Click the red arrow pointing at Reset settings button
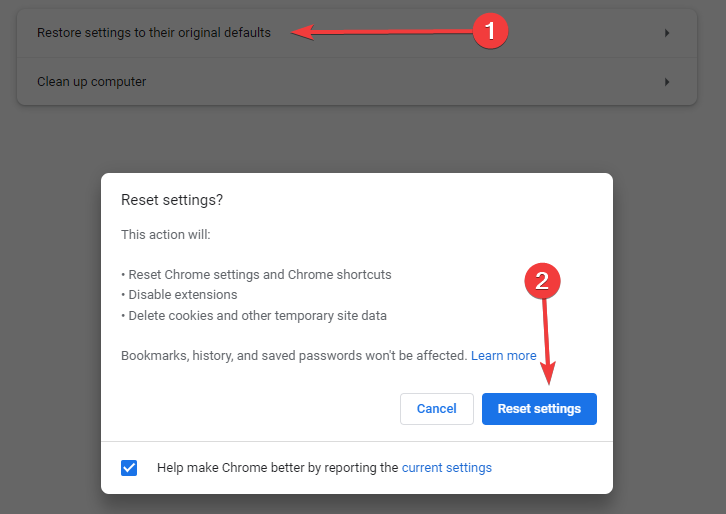The height and width of the screenshot is (514, 726). pos(547,342)
